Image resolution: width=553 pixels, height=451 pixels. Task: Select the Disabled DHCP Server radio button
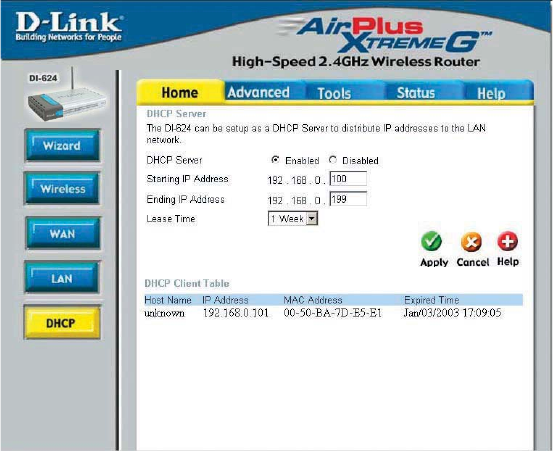click(333, 160)
